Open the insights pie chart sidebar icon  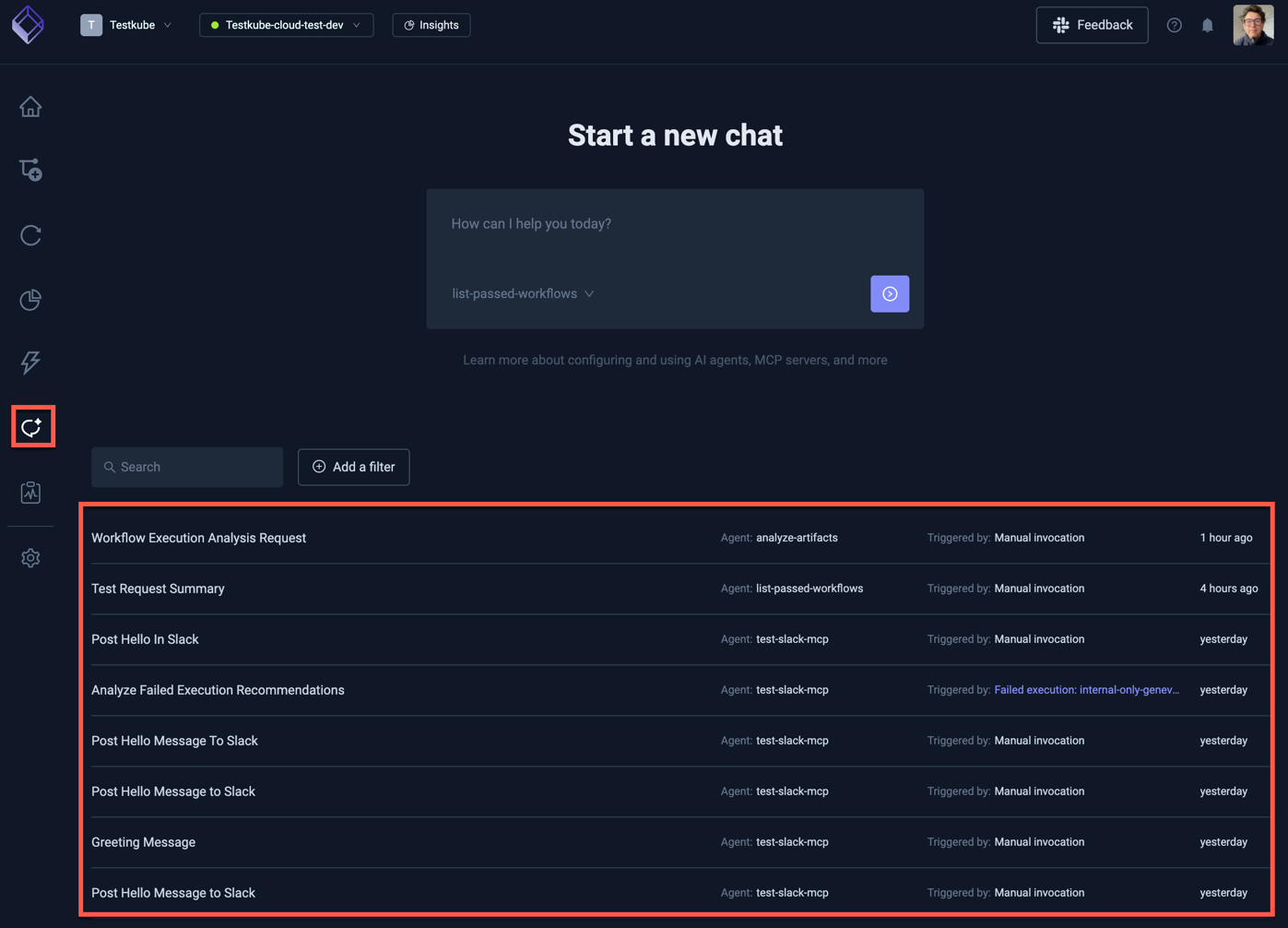point(30,300)
